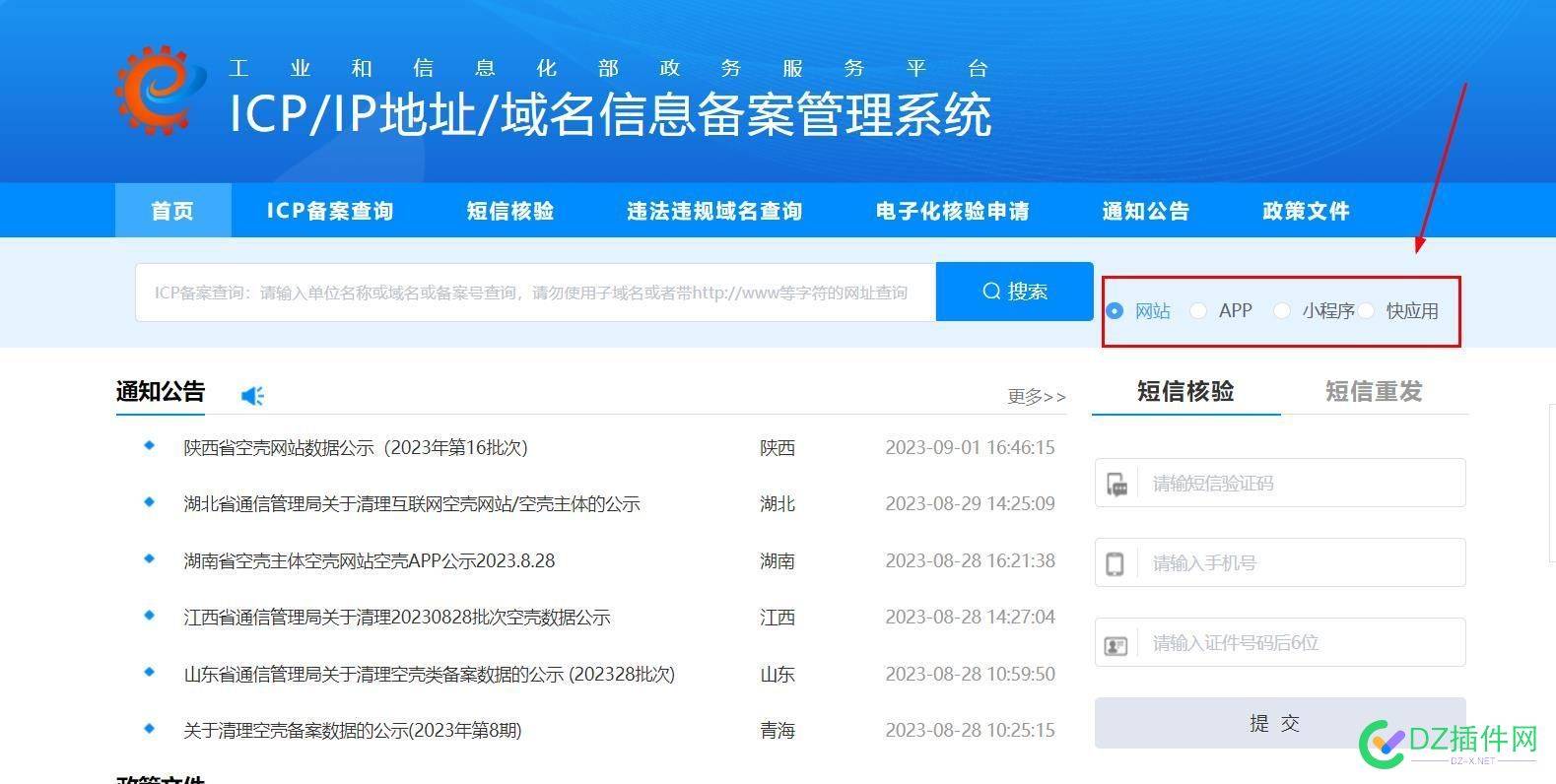This screenshot has width=1556, height=784.
Task: Open 山东省通信管理局关于清理空壳类备案数据 notice
Action: tap(430, 674)
